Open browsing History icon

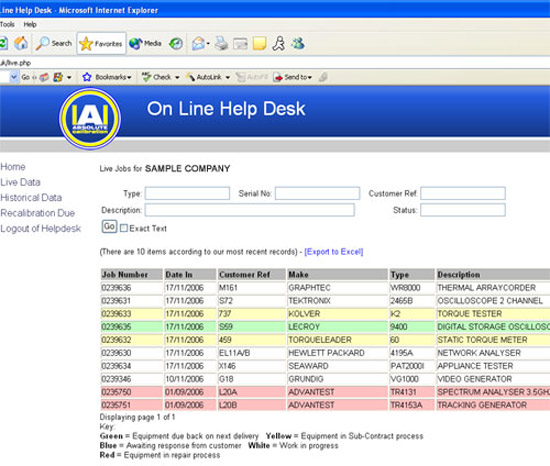tap(176, 43)
